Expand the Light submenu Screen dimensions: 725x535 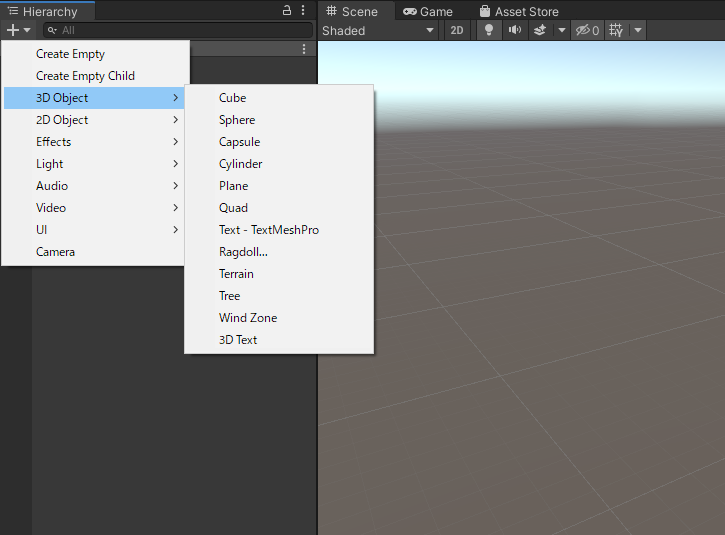tap(94, 164)
